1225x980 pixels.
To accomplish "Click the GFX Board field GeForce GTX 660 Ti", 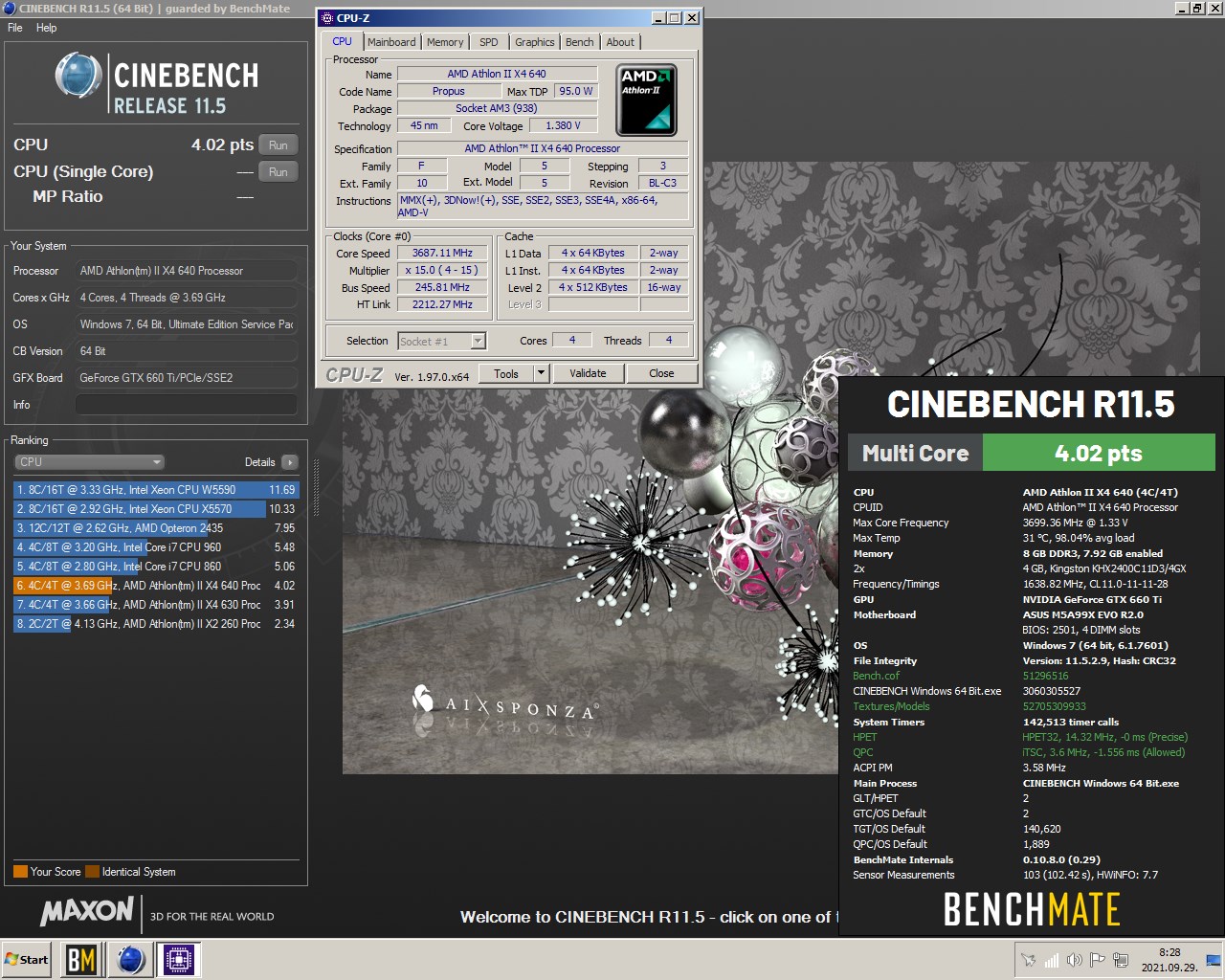I will click(x=187, y=378).
